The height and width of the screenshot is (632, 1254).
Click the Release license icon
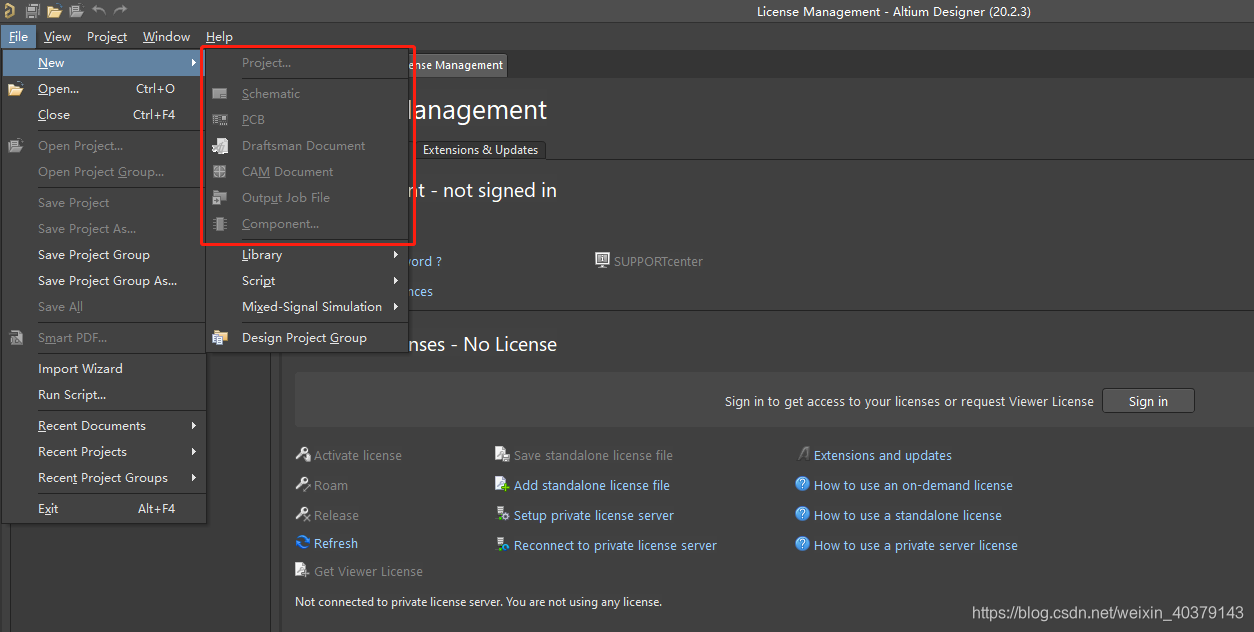(x=303, y=515)
